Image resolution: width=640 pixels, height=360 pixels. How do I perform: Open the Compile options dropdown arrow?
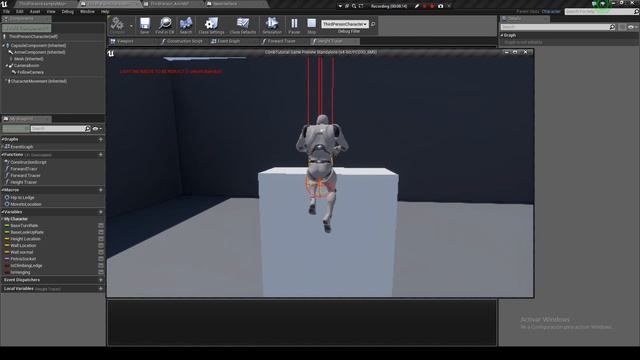[x=131, y=26]
